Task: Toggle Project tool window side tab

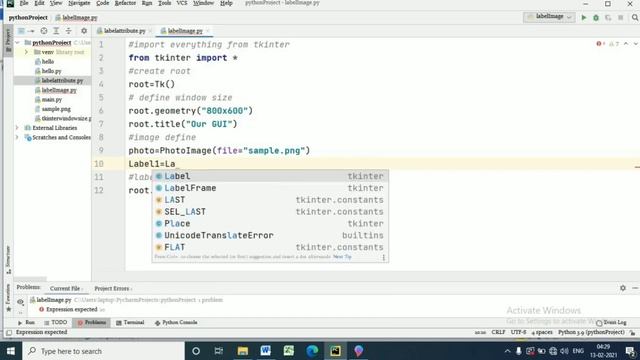Action: [x=8, y=40]
